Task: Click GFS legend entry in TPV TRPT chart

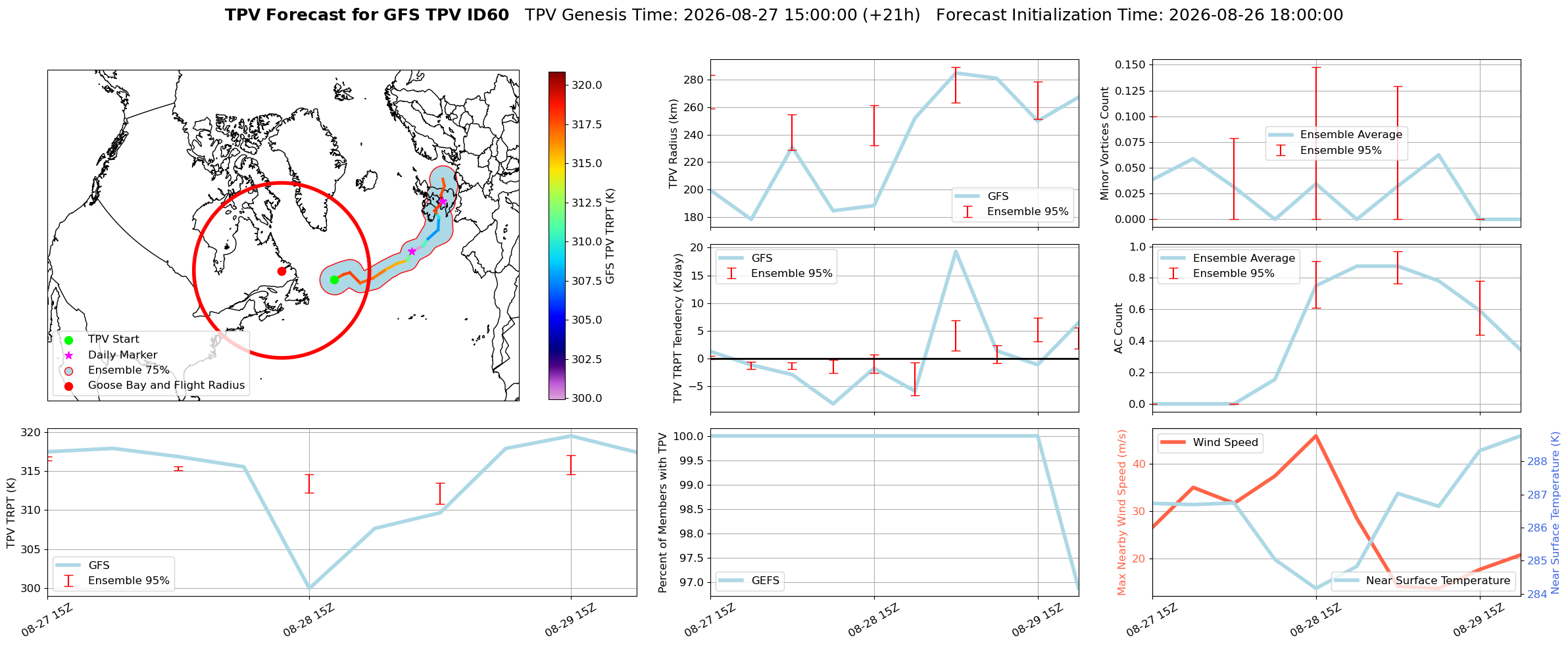Action: (x=83, y=566)
